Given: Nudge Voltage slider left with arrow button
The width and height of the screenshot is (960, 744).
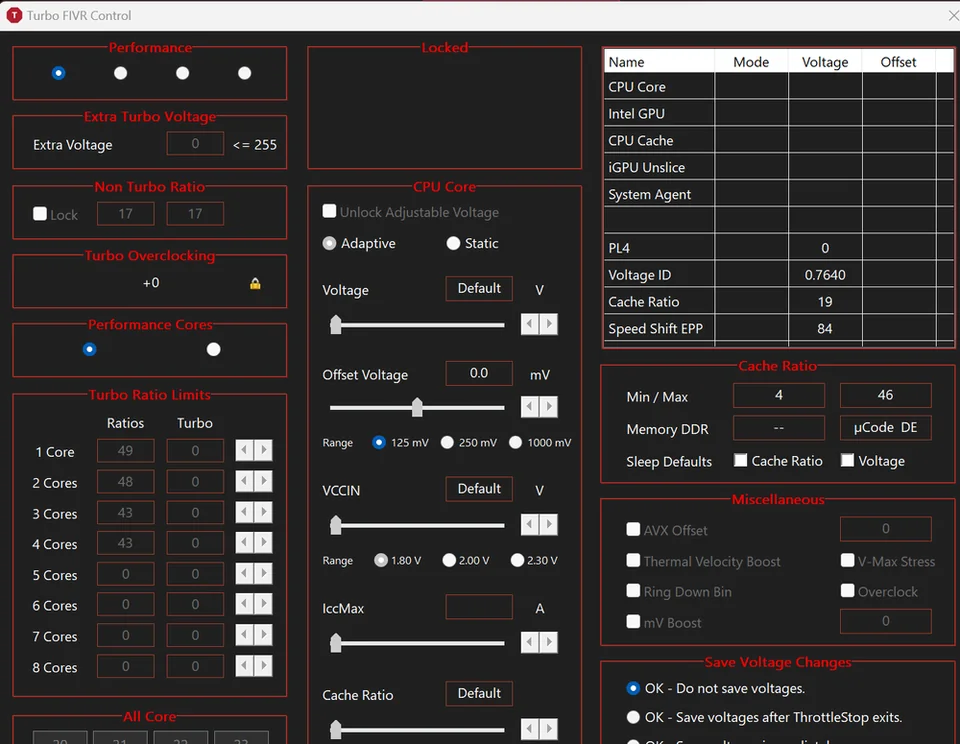Looking at the screenshot, I should click(530, 324).
